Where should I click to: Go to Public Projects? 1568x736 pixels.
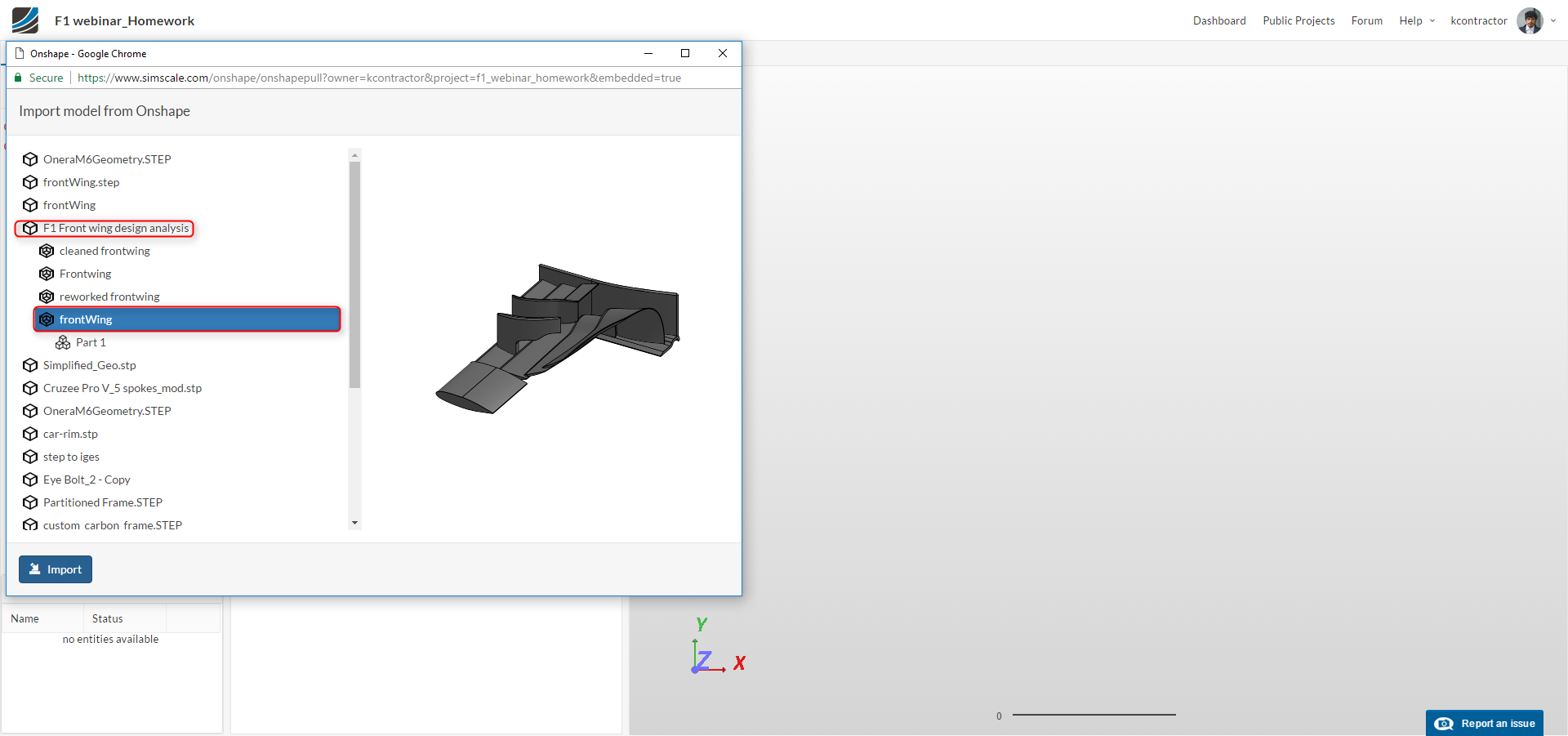pyautogui.click(x=1298, y=20)
